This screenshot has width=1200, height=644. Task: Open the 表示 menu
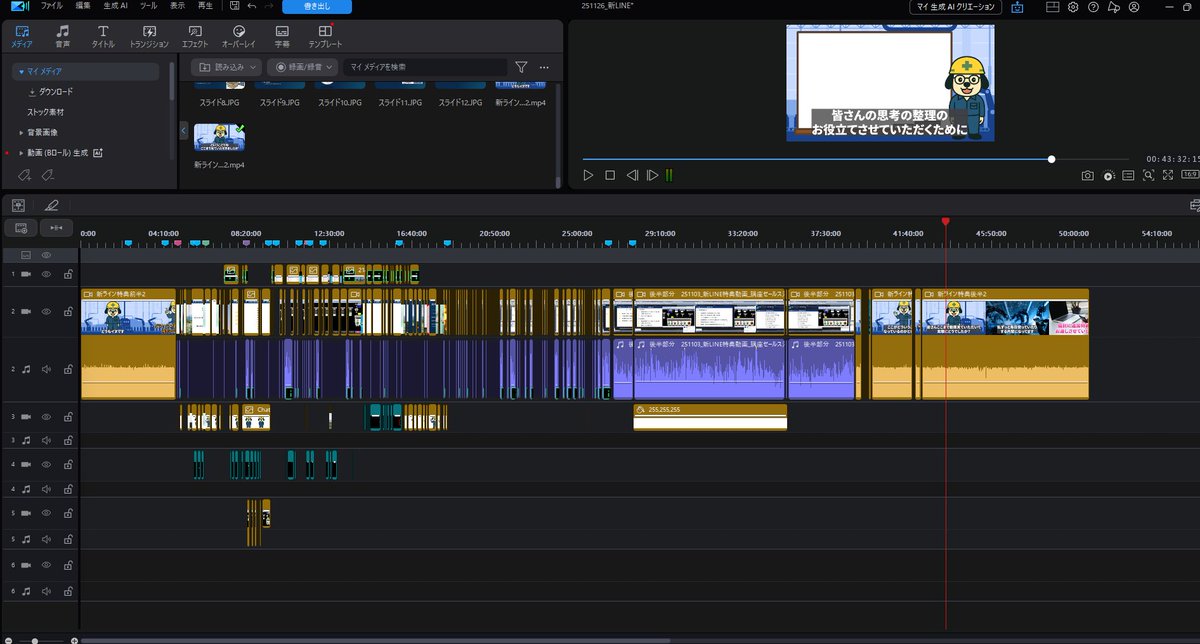tap(177, 6)
